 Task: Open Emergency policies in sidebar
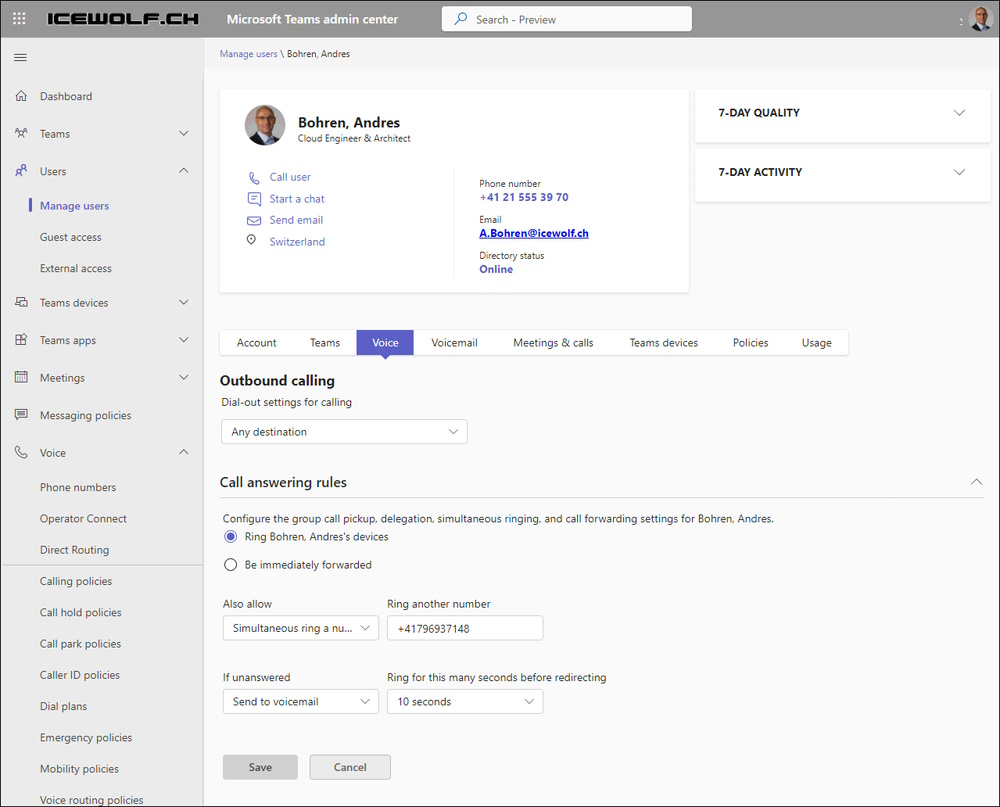pyautogui.click(x=86, y=737)
